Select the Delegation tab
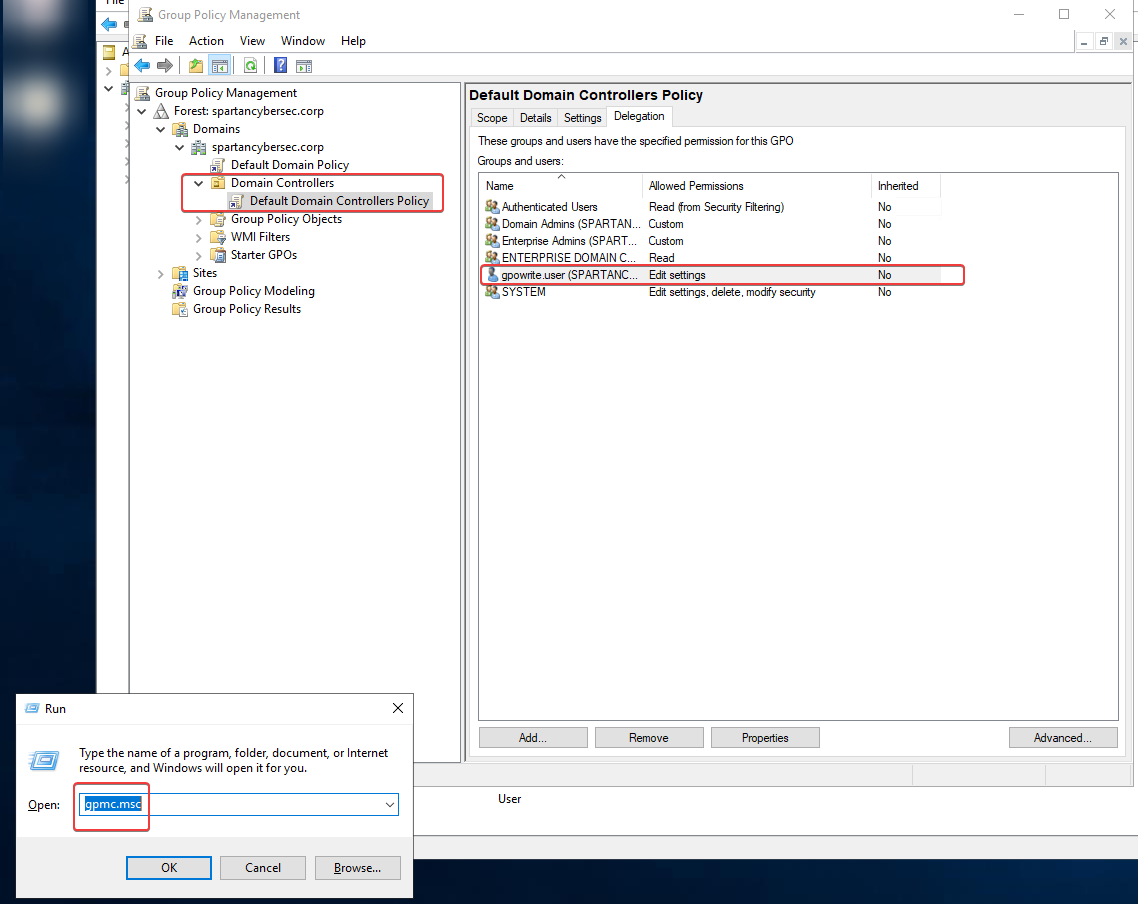Viewport: 1138px width, 904px height. (639, 116)
